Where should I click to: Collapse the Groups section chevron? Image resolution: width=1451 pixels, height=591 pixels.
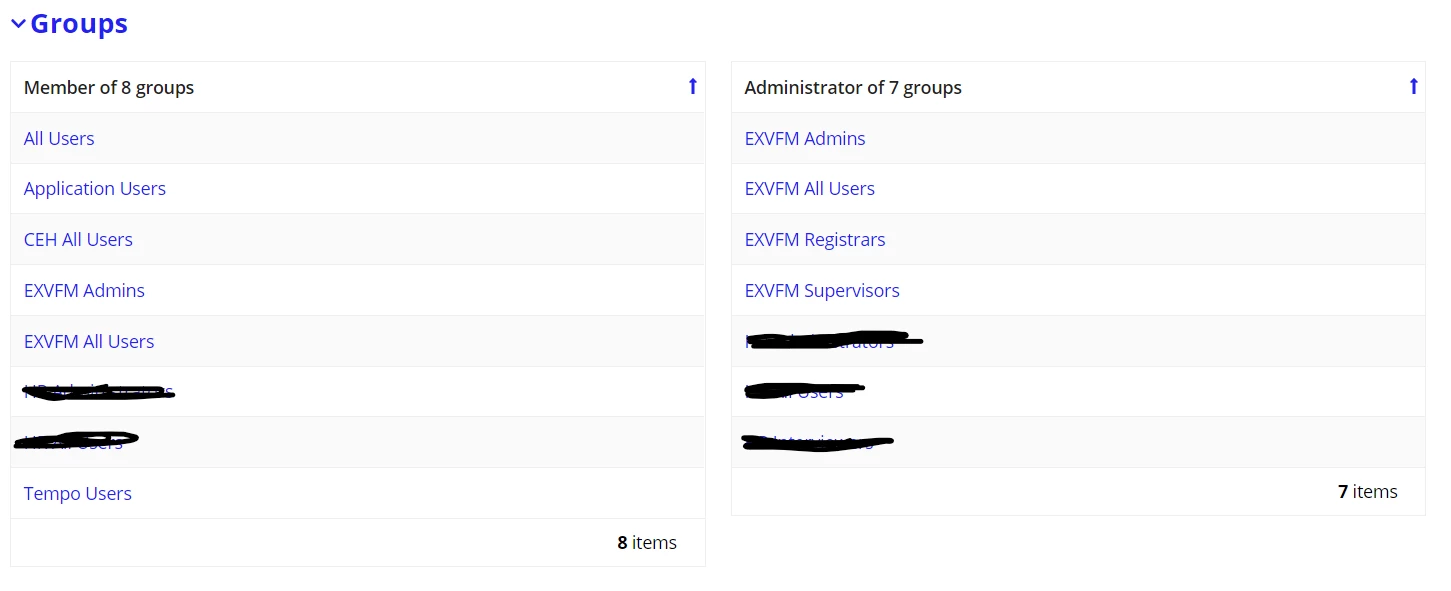click(x=18, y=24)
